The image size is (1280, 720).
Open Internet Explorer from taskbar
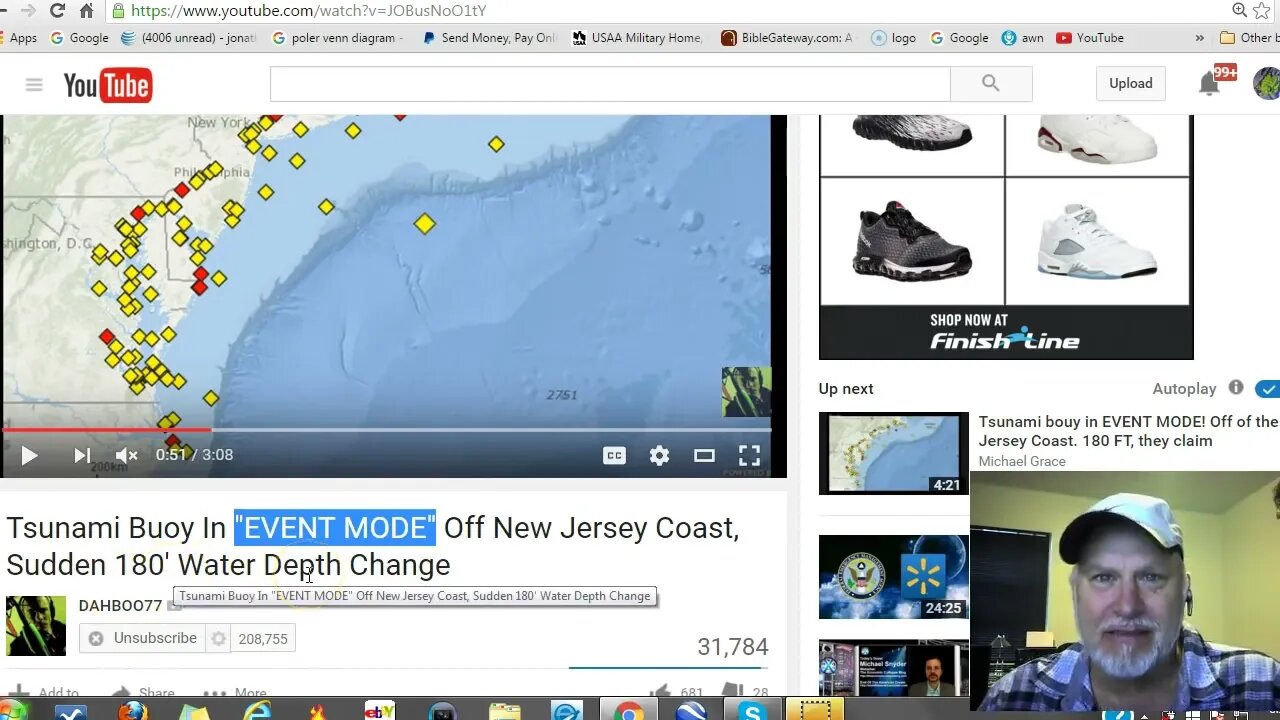coord(257,711)
